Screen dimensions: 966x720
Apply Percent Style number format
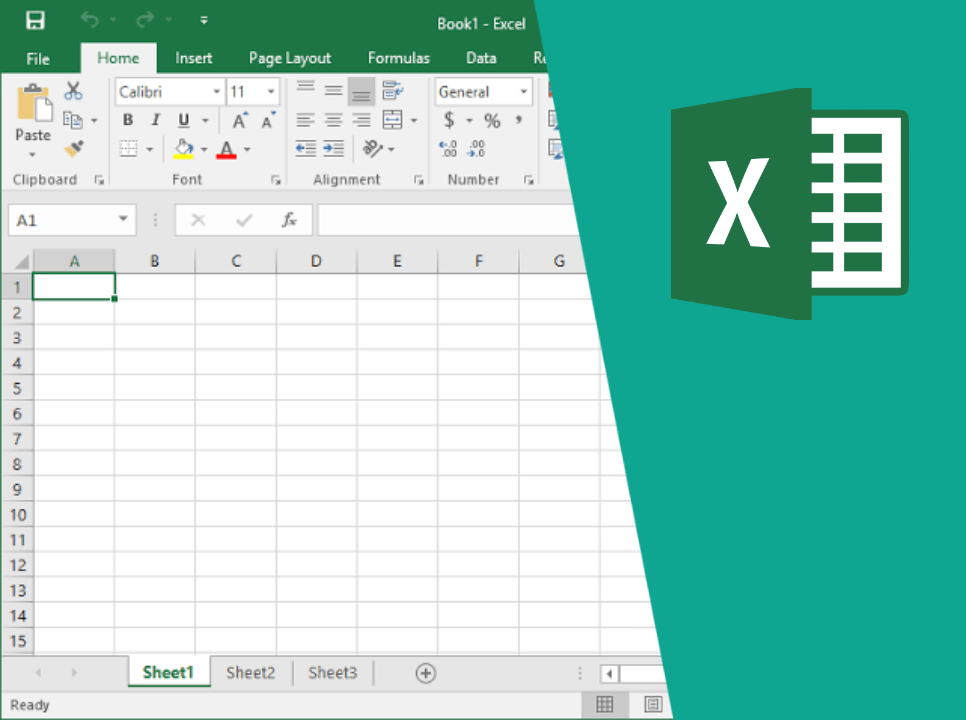[x=492, y=121]
